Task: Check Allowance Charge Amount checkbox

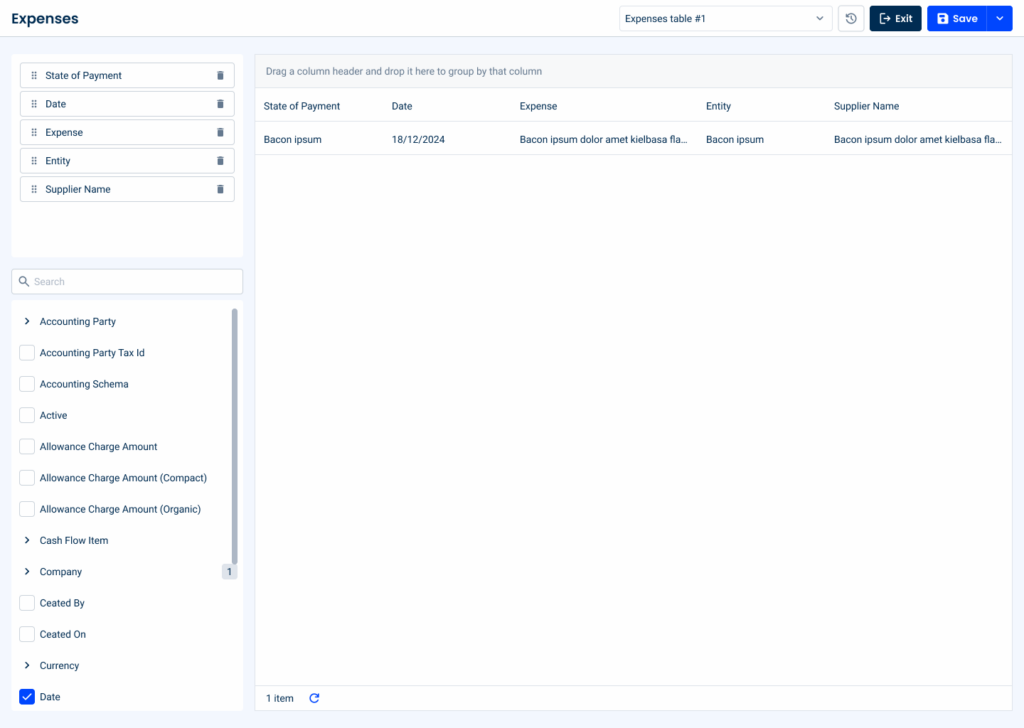Action: tap(27, 447)
